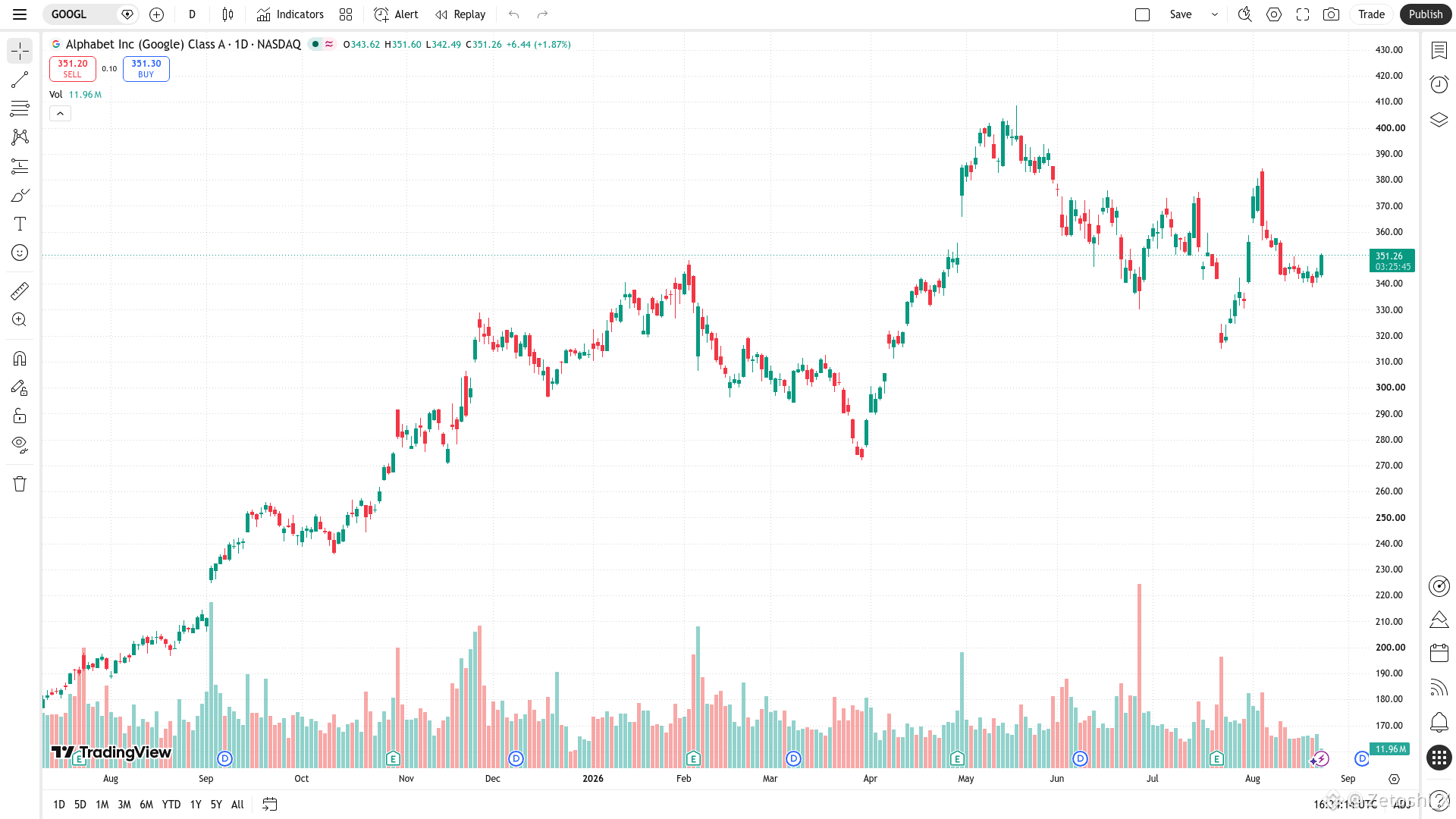The image size is (1456, 819).
Task: Open the go to date calendar
Action: 270,805
